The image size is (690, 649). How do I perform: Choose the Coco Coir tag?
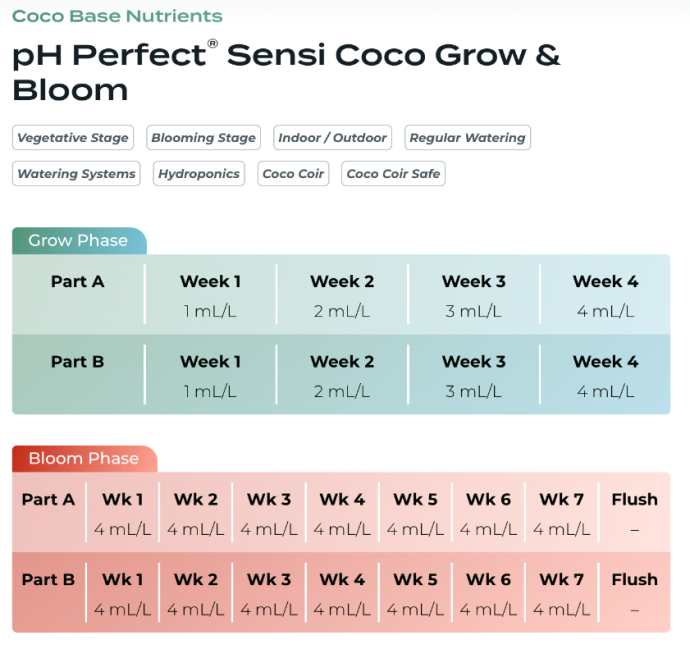(x=293, y=174)
